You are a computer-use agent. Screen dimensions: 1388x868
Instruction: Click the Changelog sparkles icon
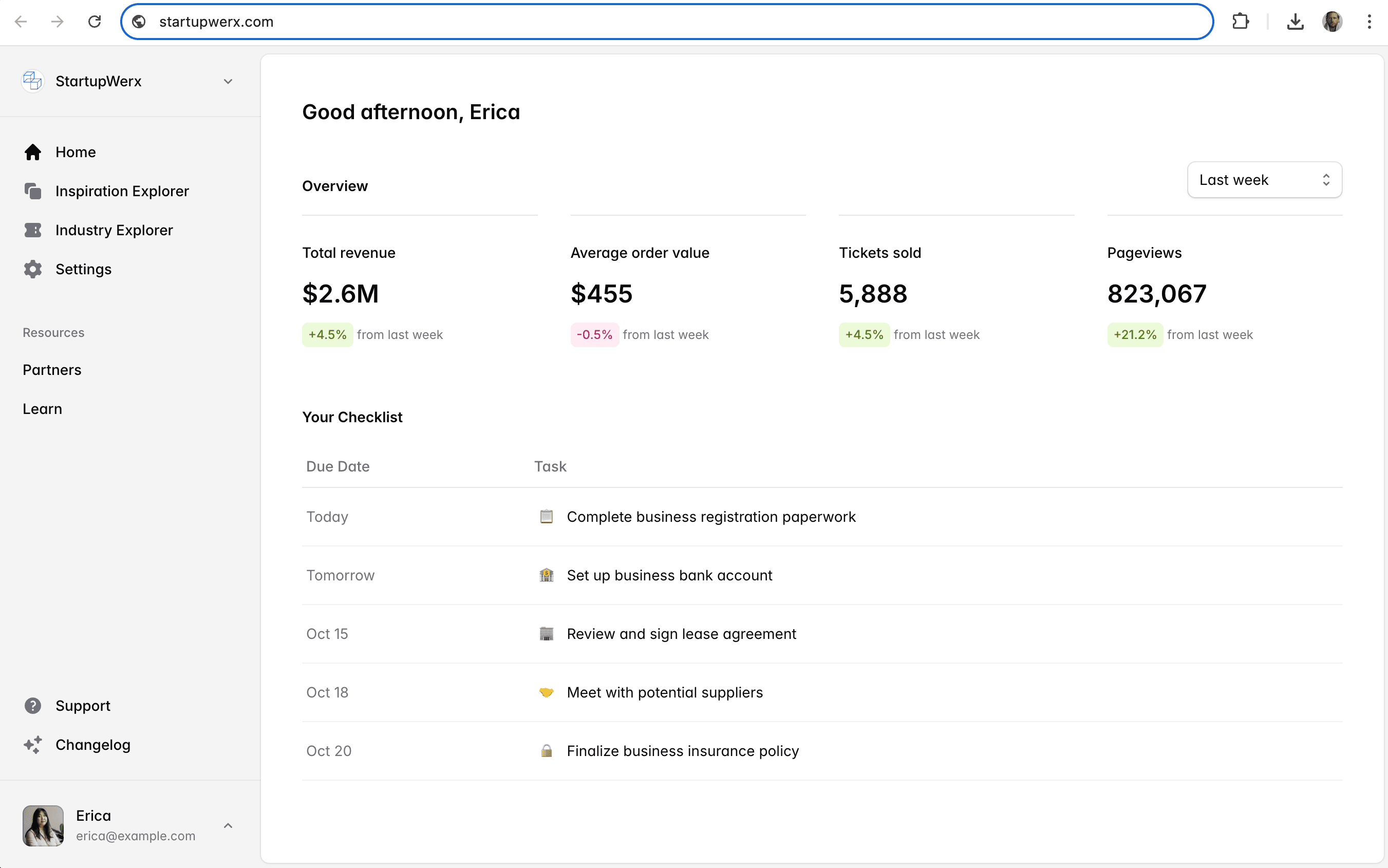point(33,745)
